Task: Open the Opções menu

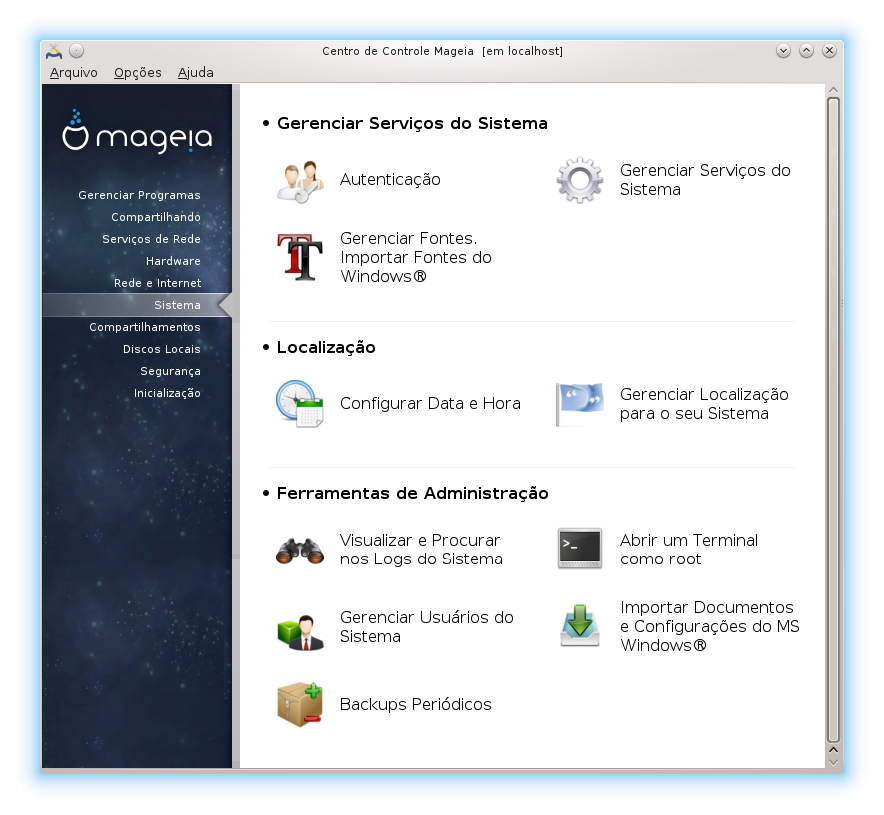Action: [x=138, y=73]
